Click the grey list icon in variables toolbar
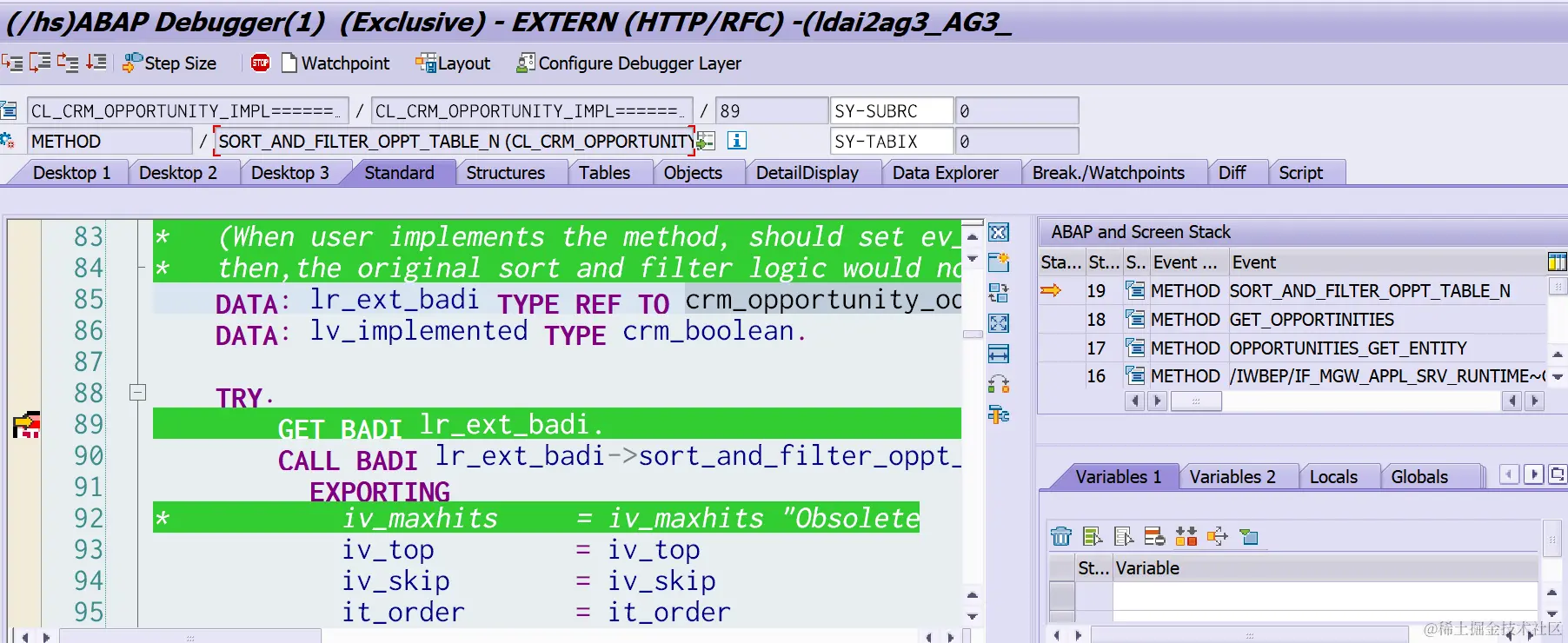Image resolution: width=1568 pixels, height=643 pixels. tap(1124, 536)
